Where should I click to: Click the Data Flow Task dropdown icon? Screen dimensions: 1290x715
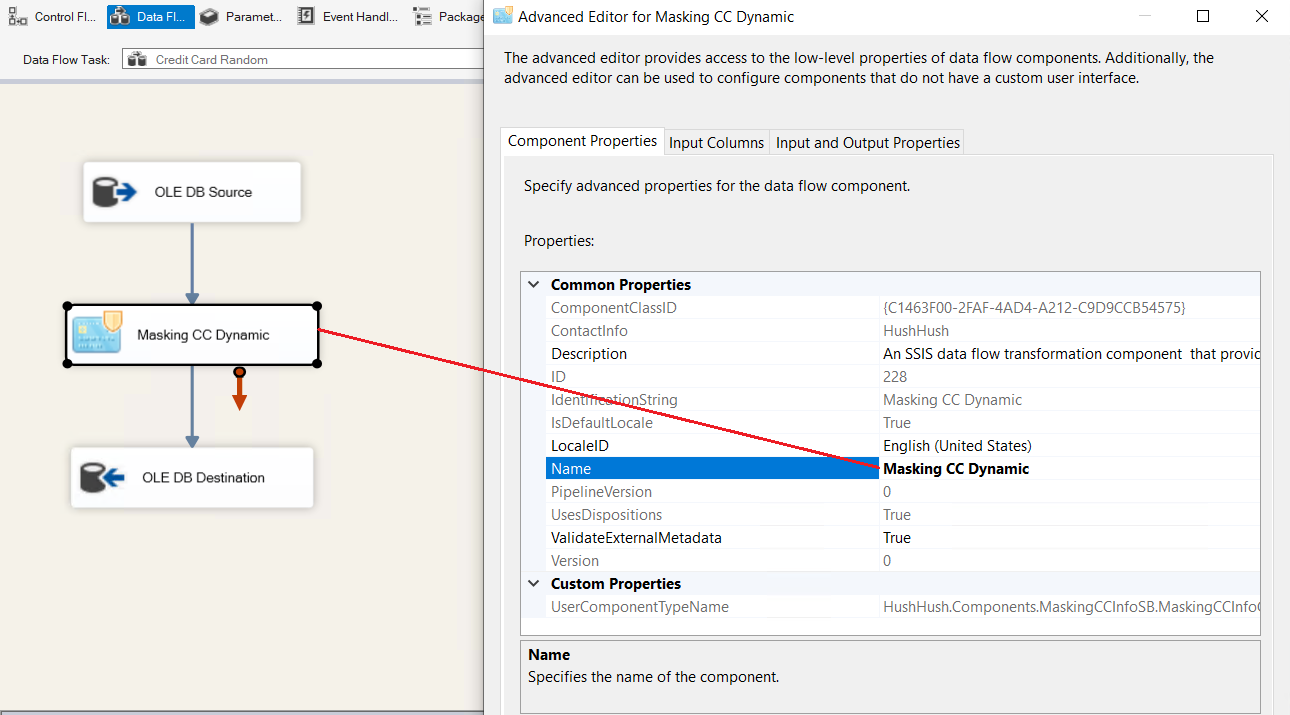[x=137, y=59]
